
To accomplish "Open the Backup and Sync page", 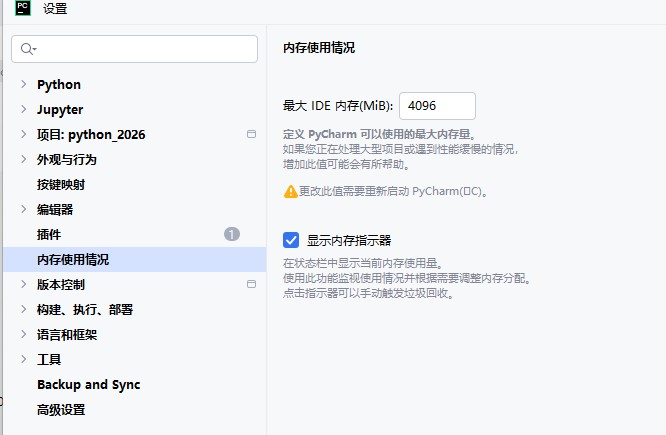I will click(88, 384).
